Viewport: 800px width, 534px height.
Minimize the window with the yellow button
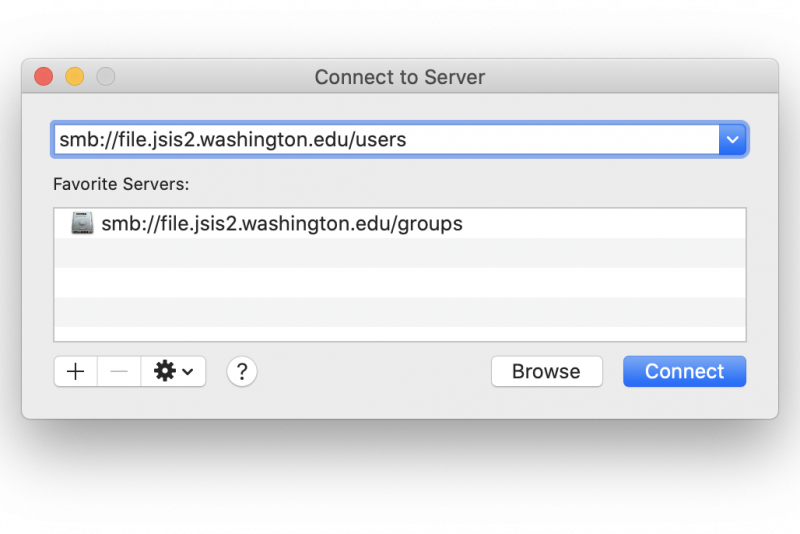pyautogui.click(x=74, y=77)
